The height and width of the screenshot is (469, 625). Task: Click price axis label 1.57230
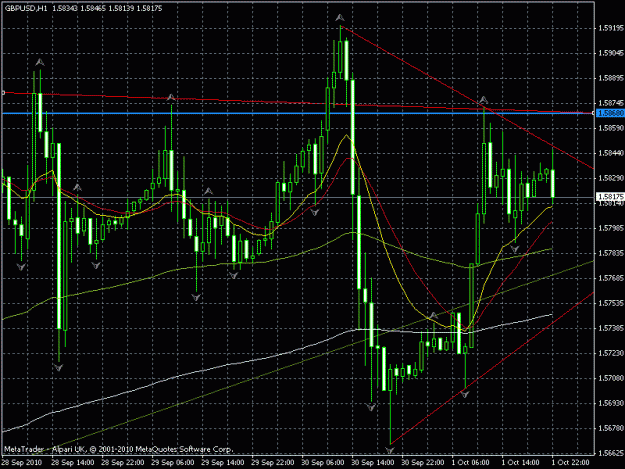pyautogui.click(x=610, y=353)
